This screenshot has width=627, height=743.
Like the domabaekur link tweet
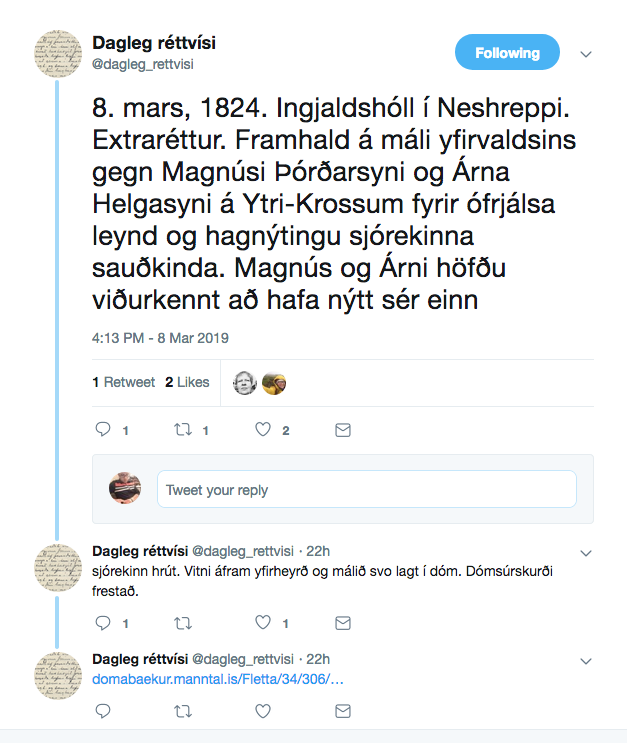(263, 711)
